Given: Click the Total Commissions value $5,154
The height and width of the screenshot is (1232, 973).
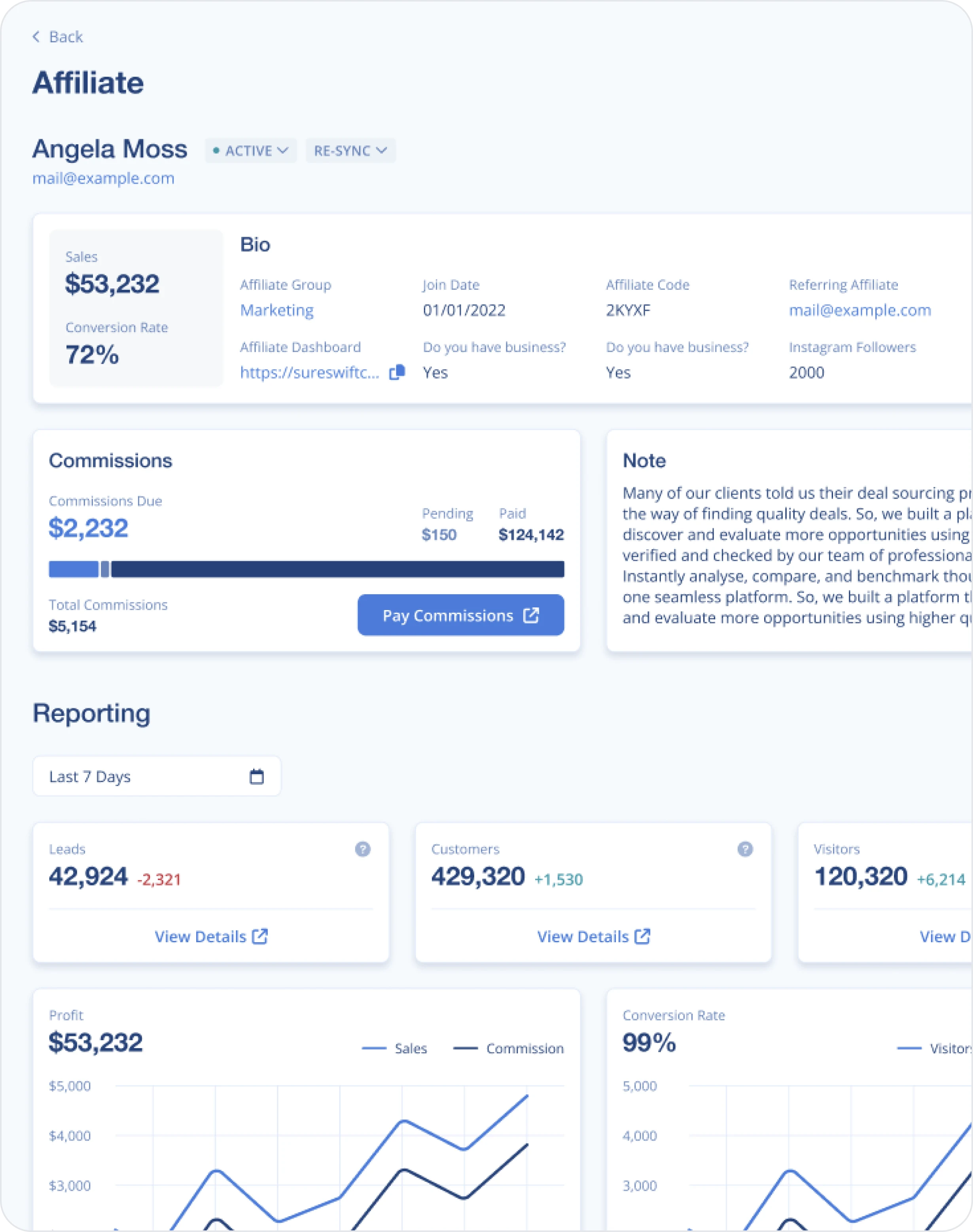Looking at the screenshot, I should 72,626.
